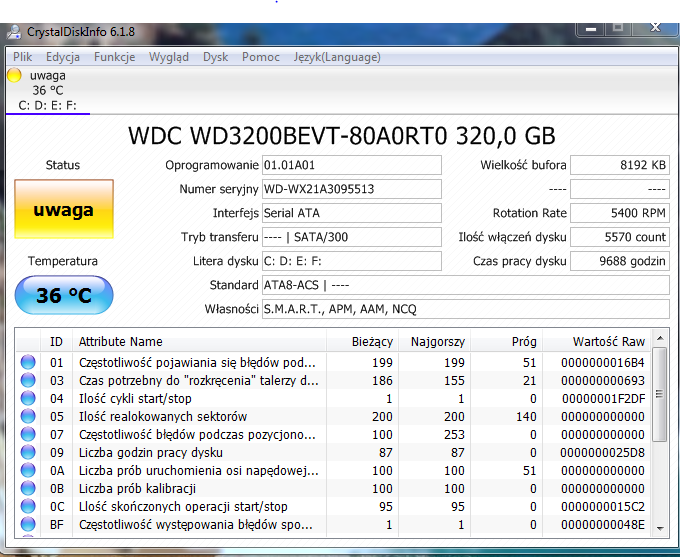
Task: Click blue status dot of attribute 05
Action: click(28, 416)
